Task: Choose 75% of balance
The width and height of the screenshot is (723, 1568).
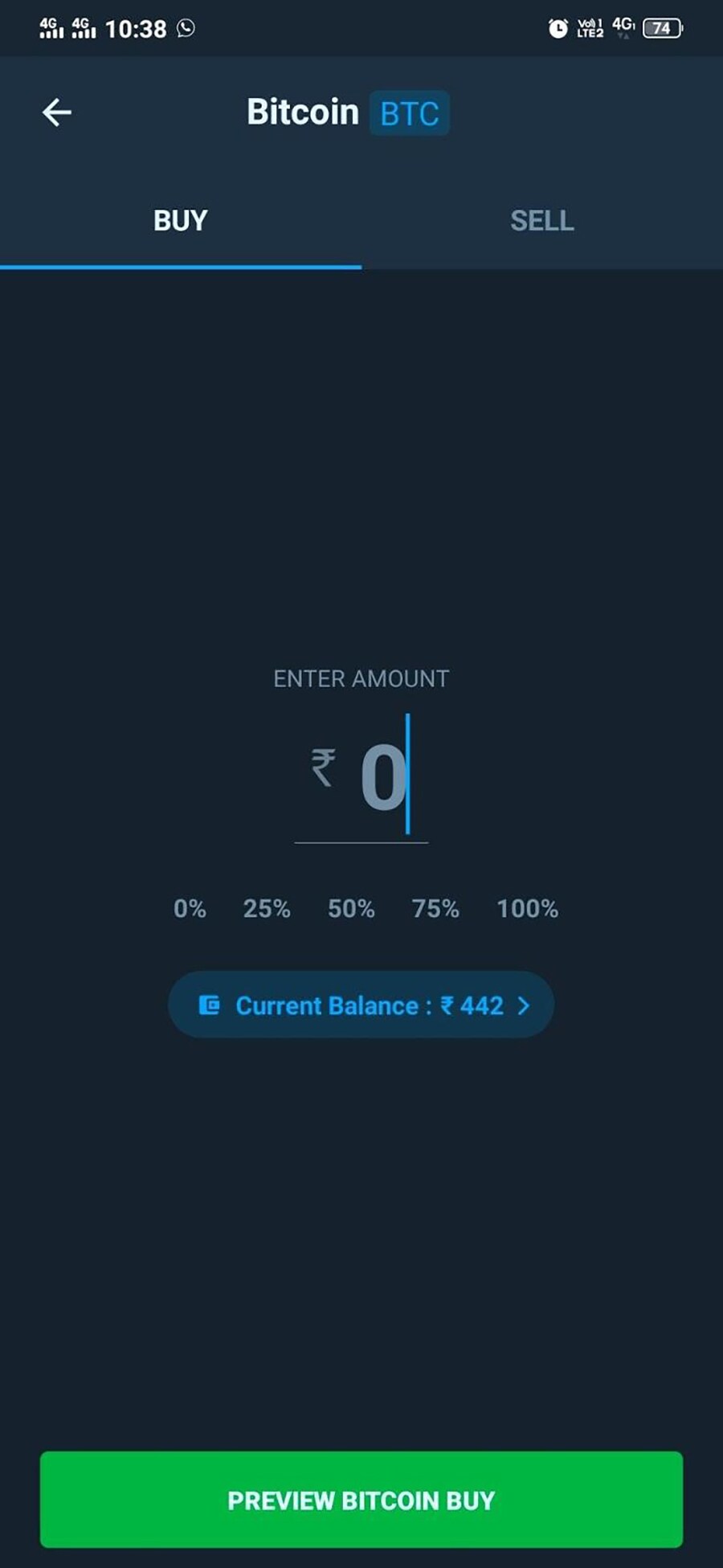Action: [x=435, y=909]
